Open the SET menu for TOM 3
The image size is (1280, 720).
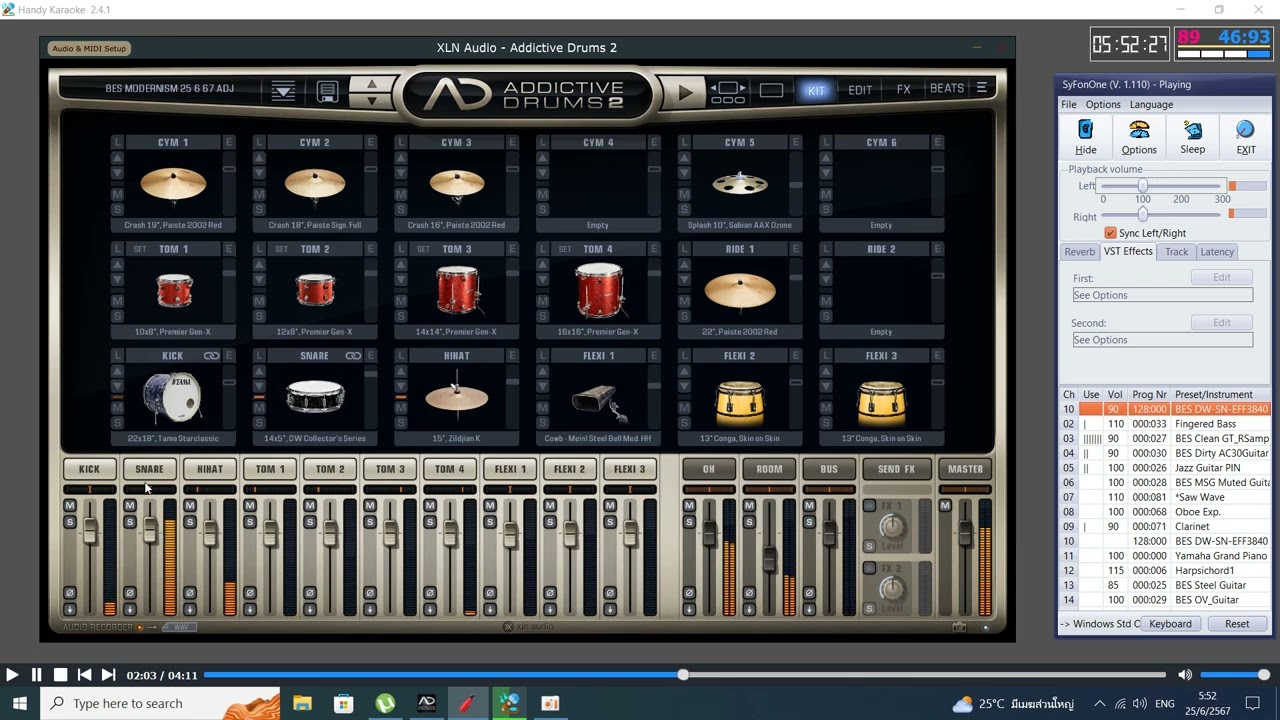click(423, 249)
